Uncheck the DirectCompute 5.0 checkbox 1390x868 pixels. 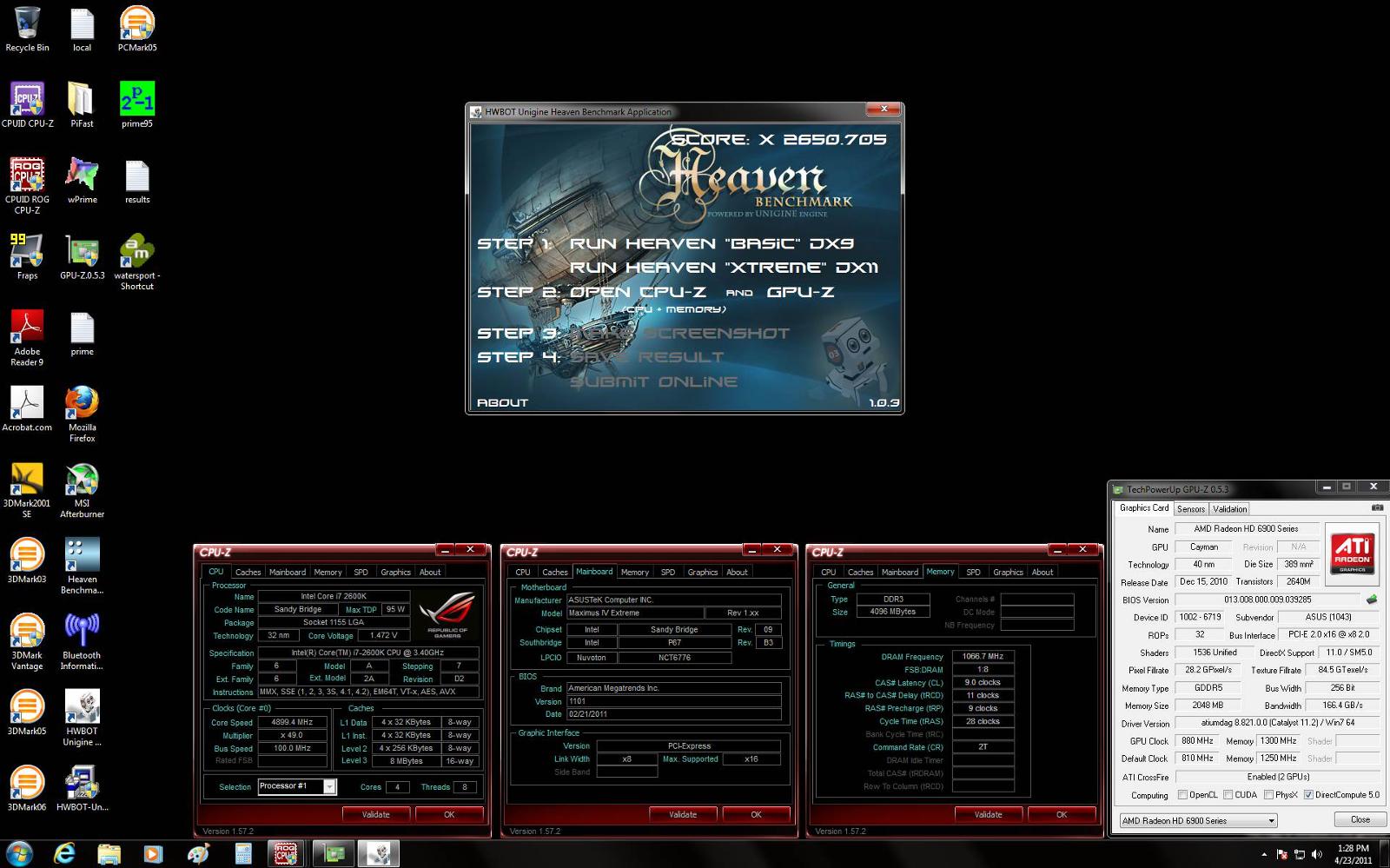[x=1308, y=795]
